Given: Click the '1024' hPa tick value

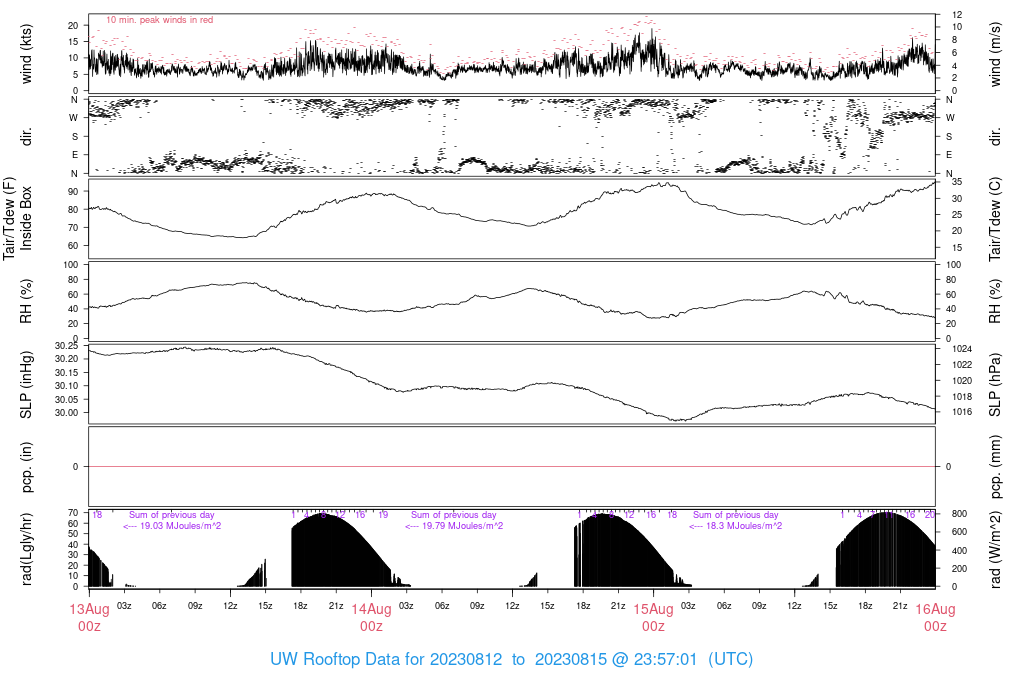Looking at the screenshot, I should (x=962, y=349).
